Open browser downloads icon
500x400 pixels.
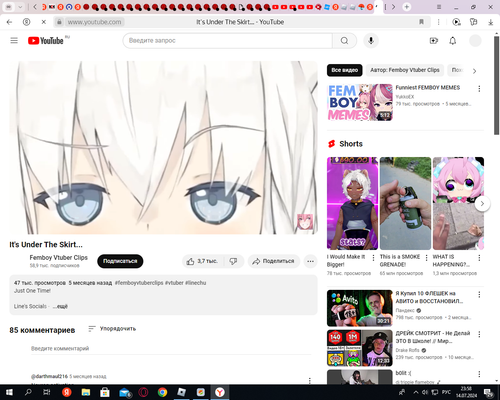pos(491,22)
